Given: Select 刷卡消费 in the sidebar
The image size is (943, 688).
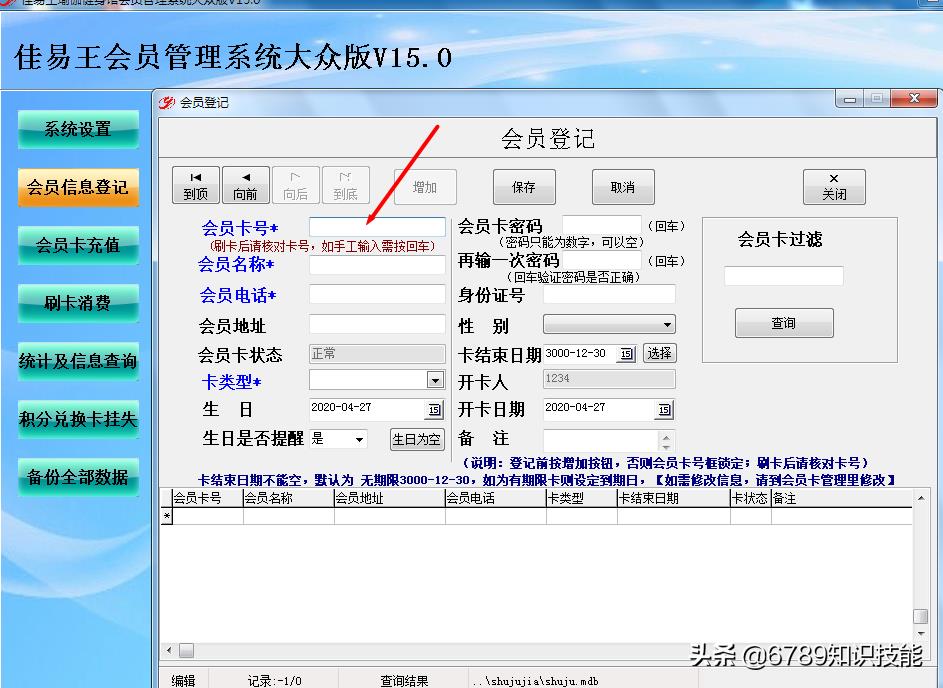Looking at the screenshot, I should [78, 303].
